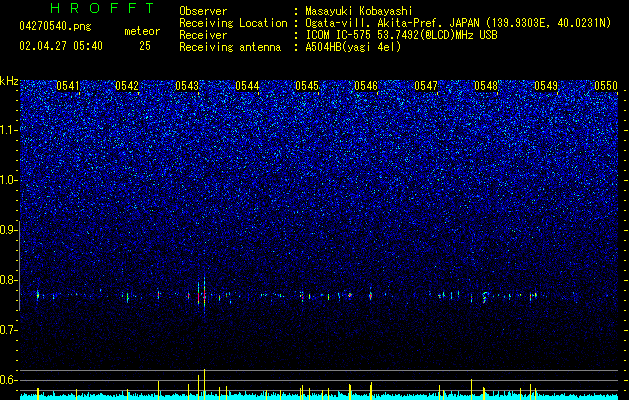
Task: Click the 0547 time axis label
Action: click(426, 86)
